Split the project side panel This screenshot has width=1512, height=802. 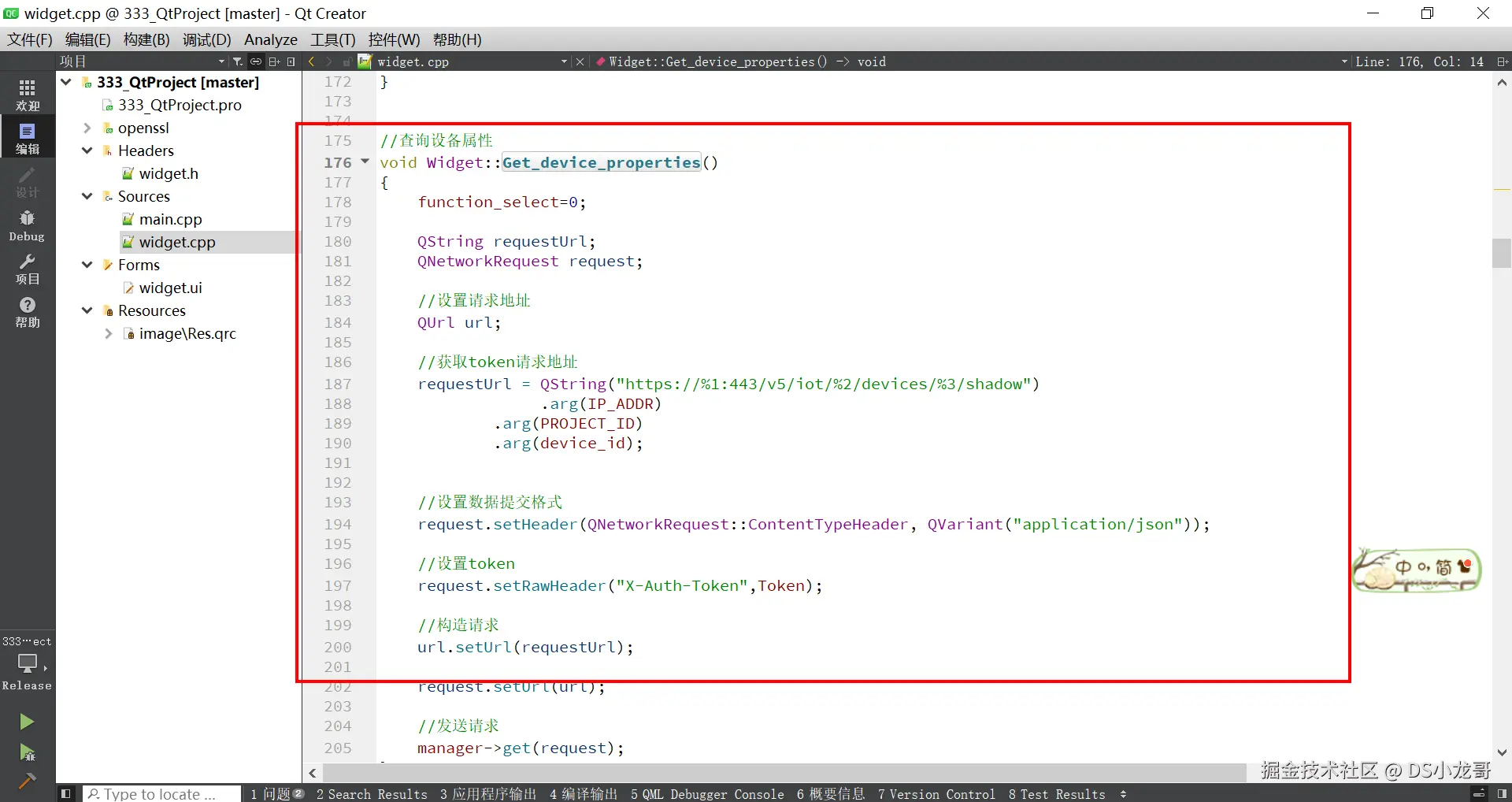coord(274,61)
